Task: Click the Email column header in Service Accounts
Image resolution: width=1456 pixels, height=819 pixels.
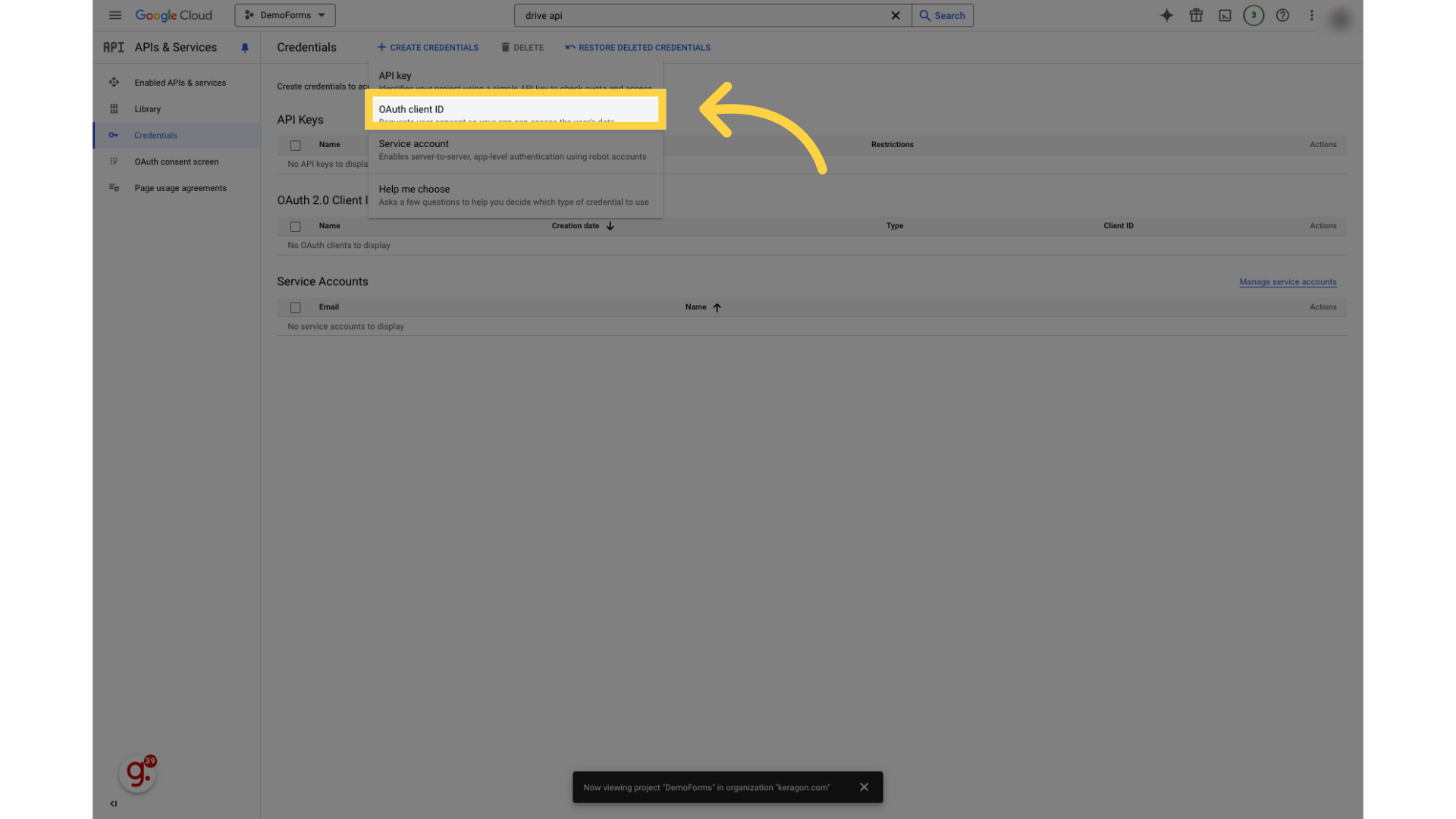Action: pyautogui.click(x=329, y=307)
